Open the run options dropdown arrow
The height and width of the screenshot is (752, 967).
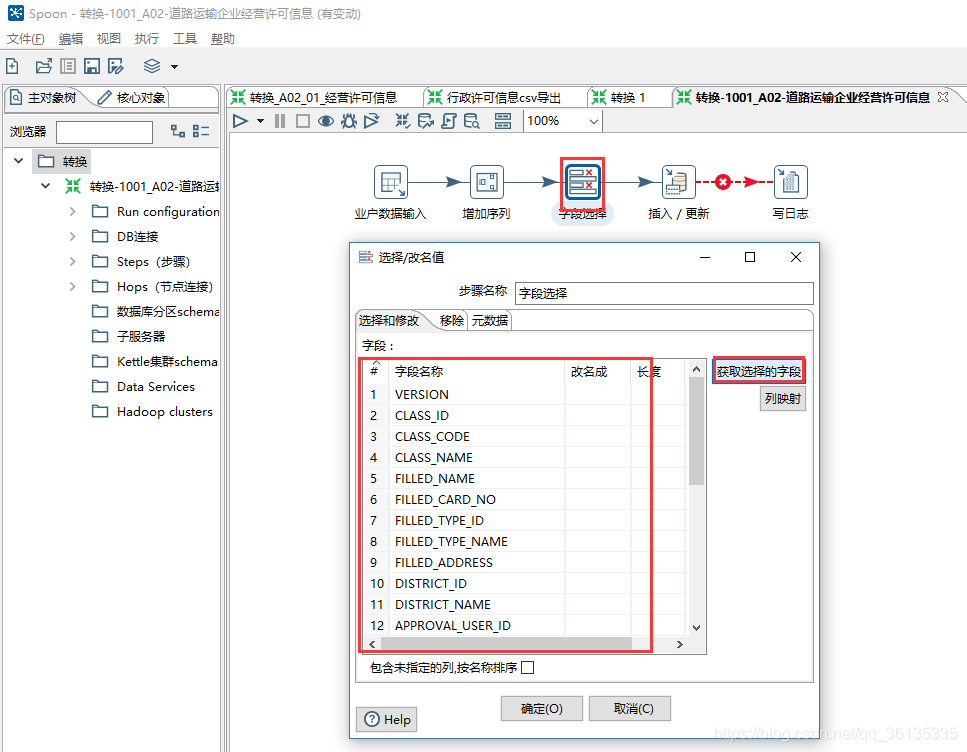(x=260, y=121)
